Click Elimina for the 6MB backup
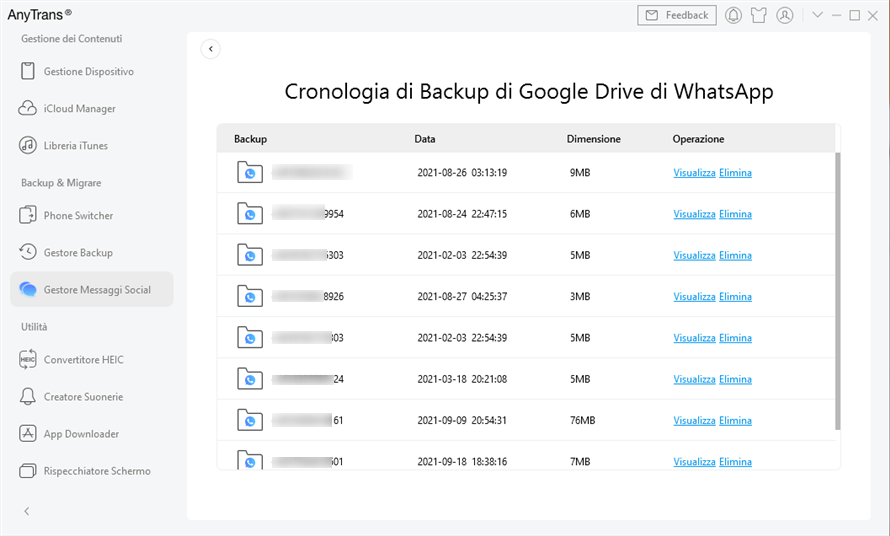 pos(735,214)
